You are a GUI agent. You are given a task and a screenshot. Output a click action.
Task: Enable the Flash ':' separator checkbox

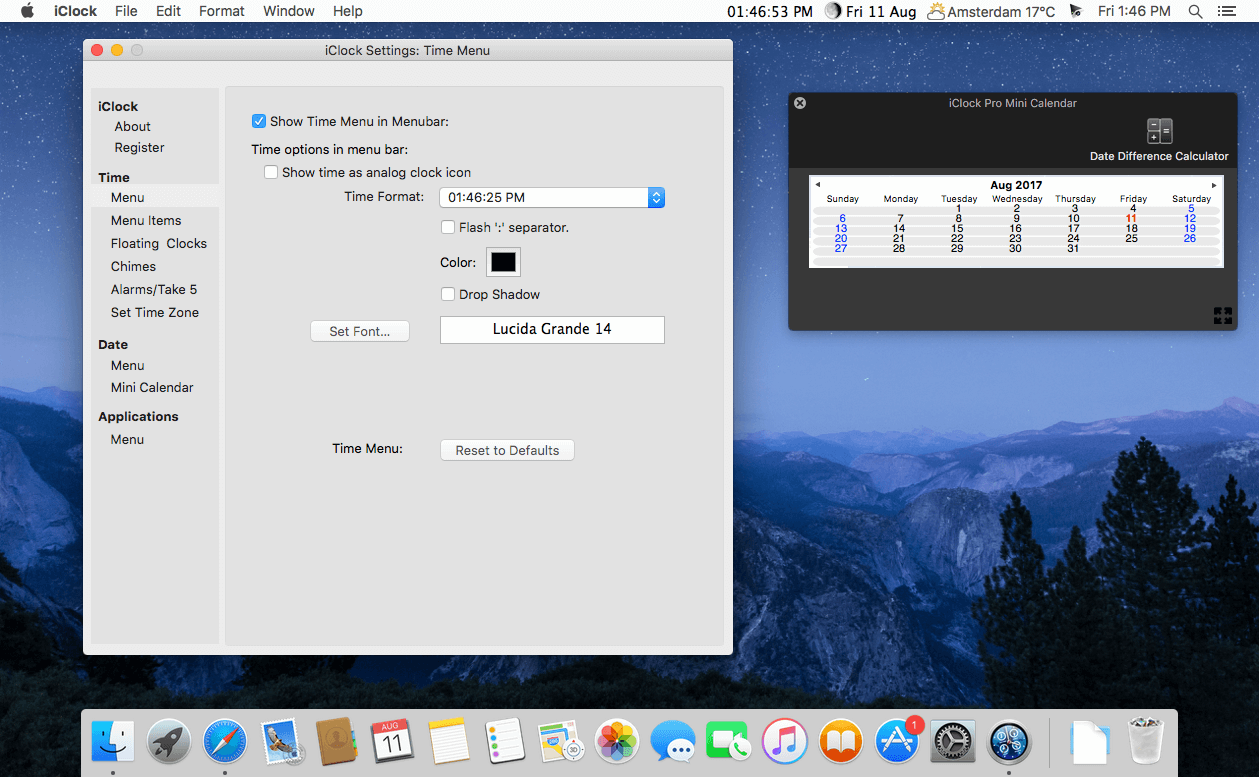448,227
